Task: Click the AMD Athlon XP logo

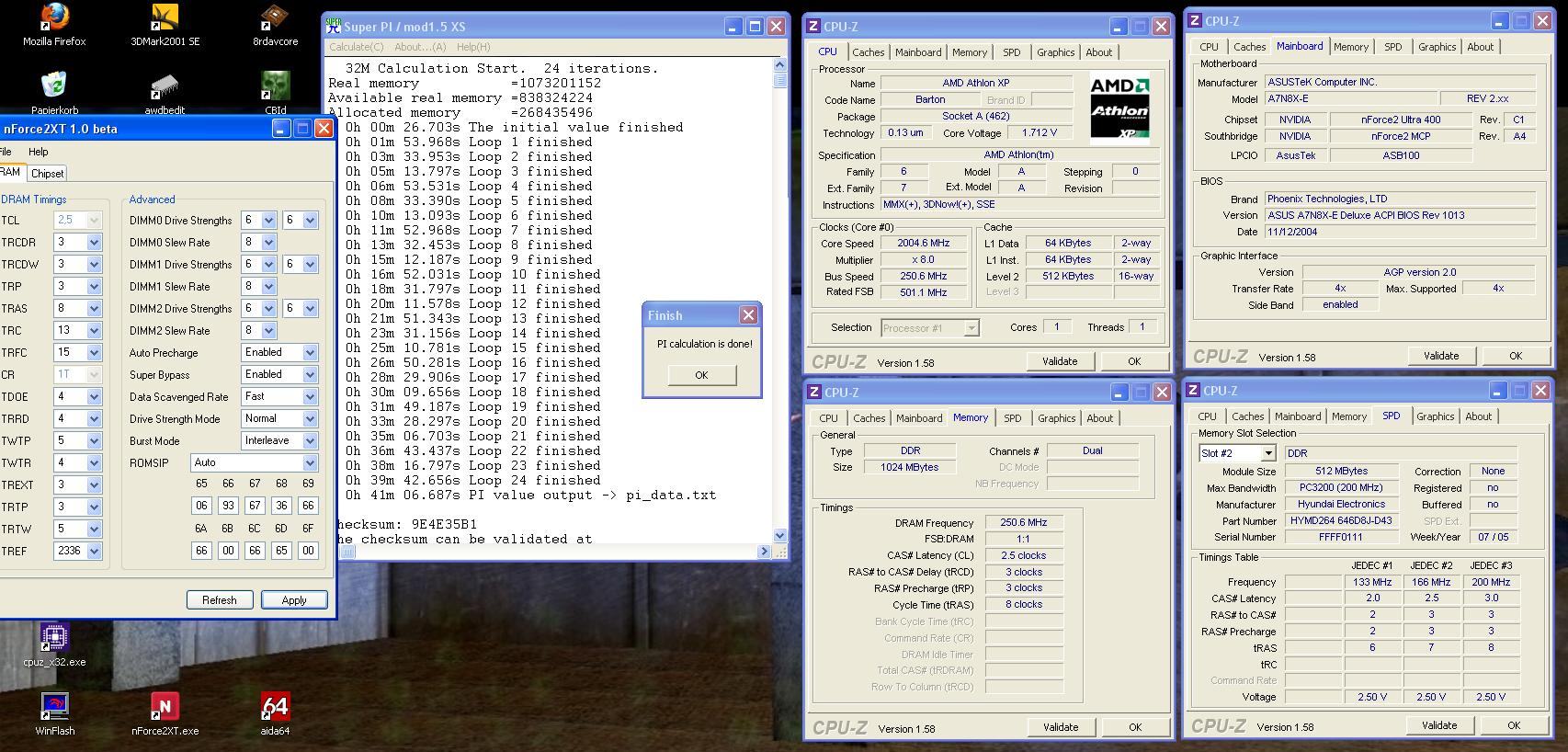Action: [x=1119, y=110]
